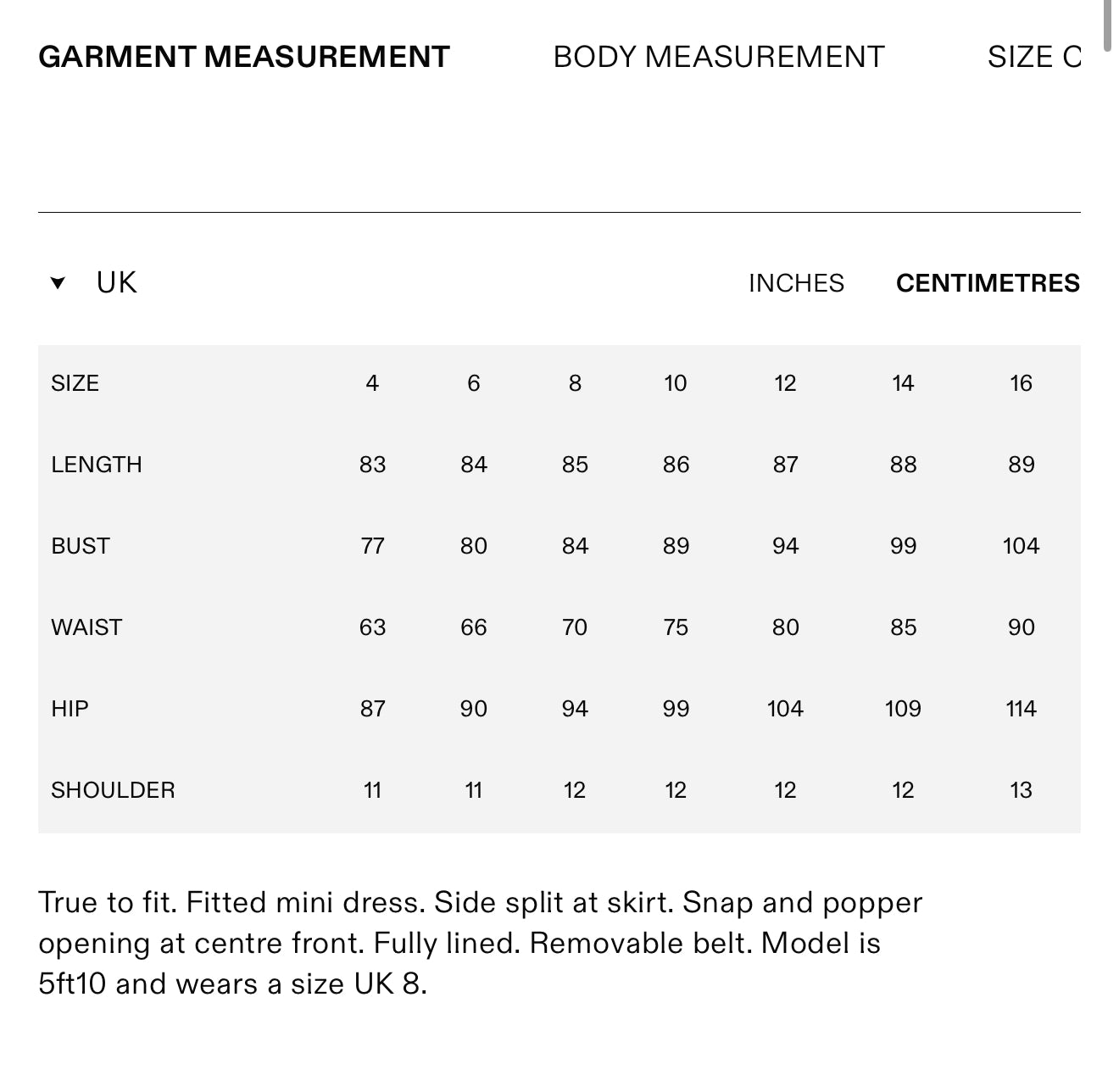The image size is (1119, 1092).
Task: Click the WAIST row label
Action: coord(86,627)
